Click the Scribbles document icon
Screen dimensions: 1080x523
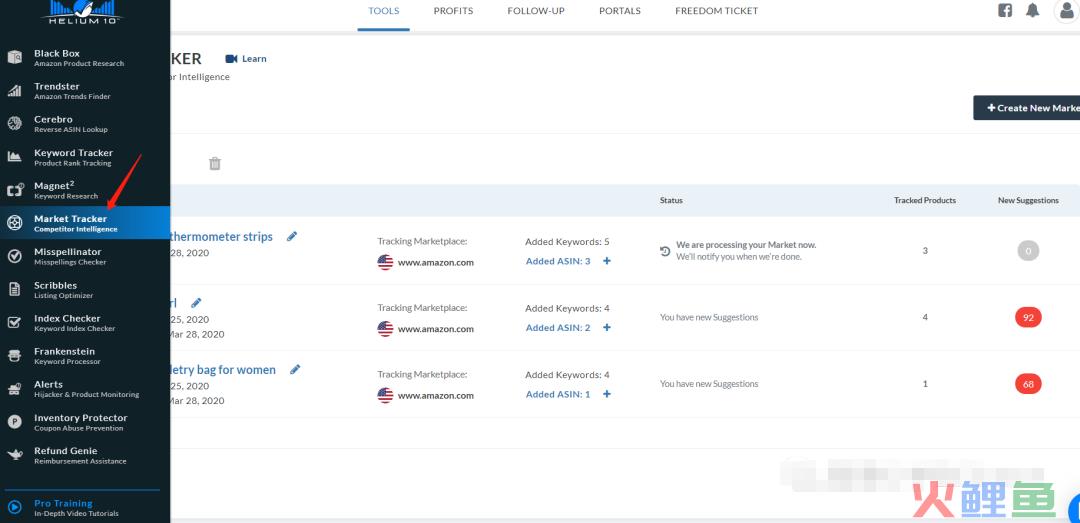14,289
